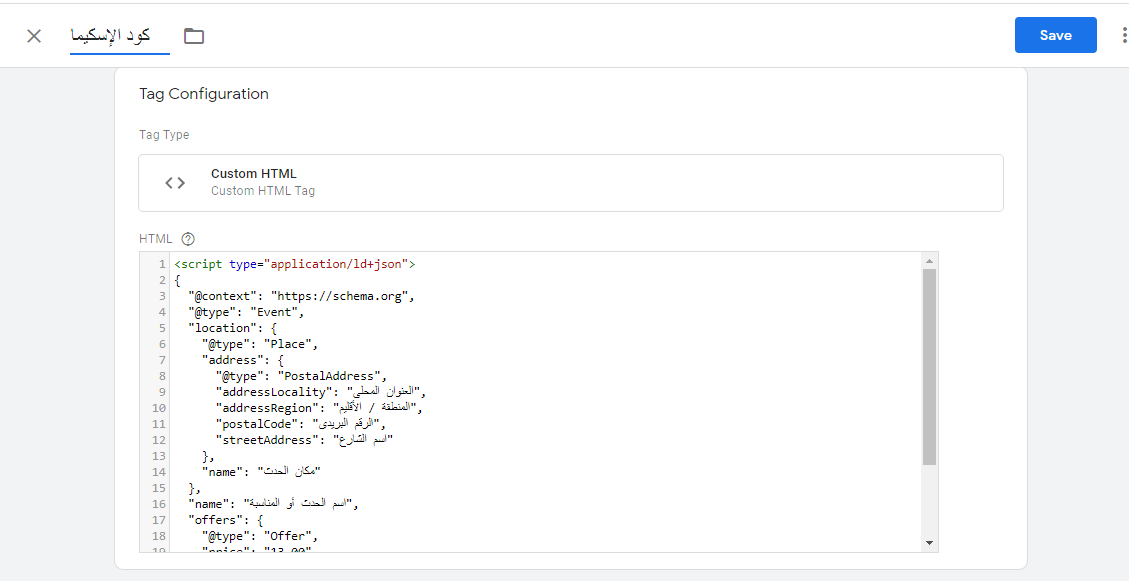Click the code editor scroll up arrow

click(929, 260)
